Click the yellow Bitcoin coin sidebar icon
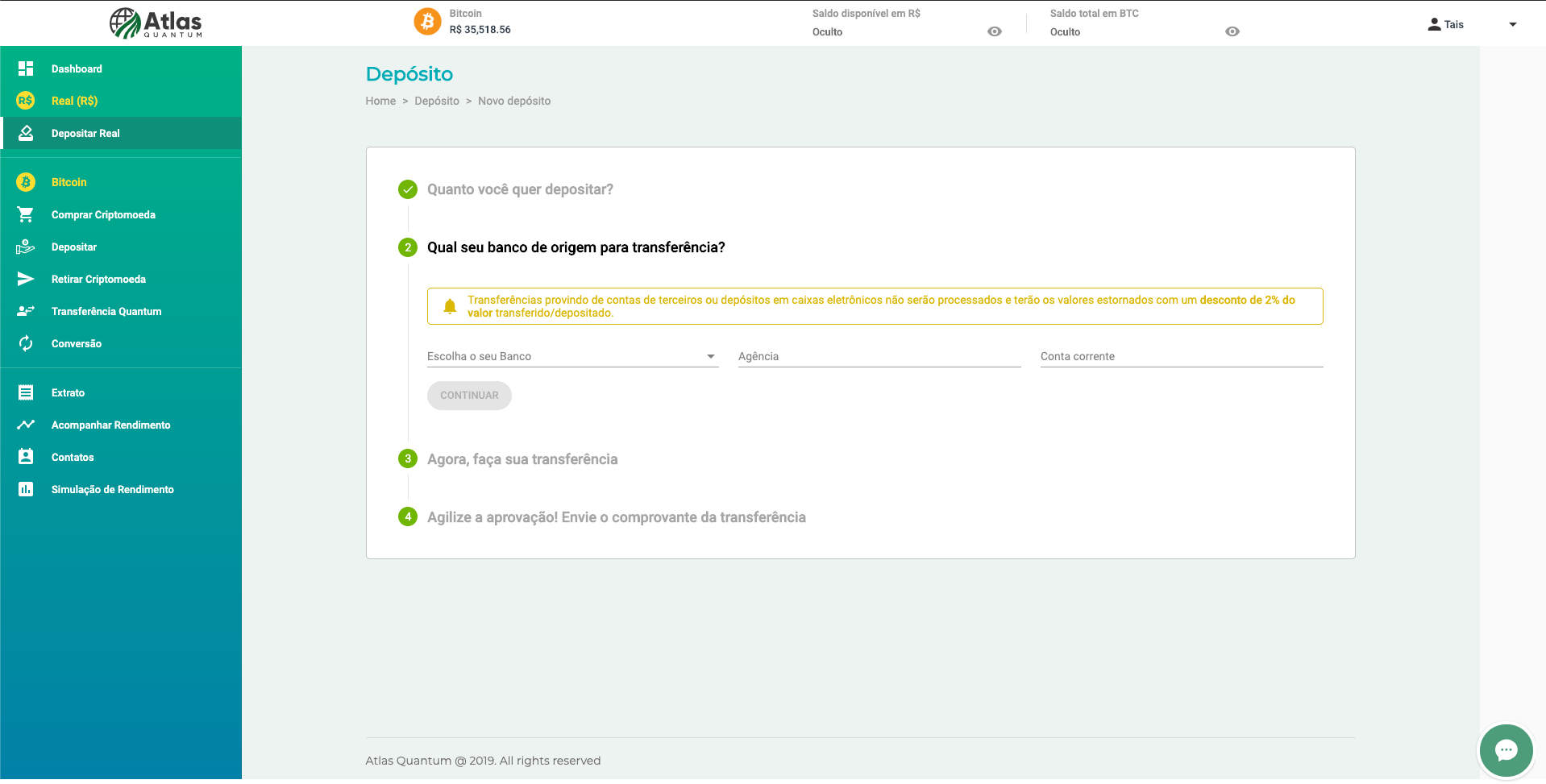The width and height of the screenshot is (1546, 784). pos(26,182)
